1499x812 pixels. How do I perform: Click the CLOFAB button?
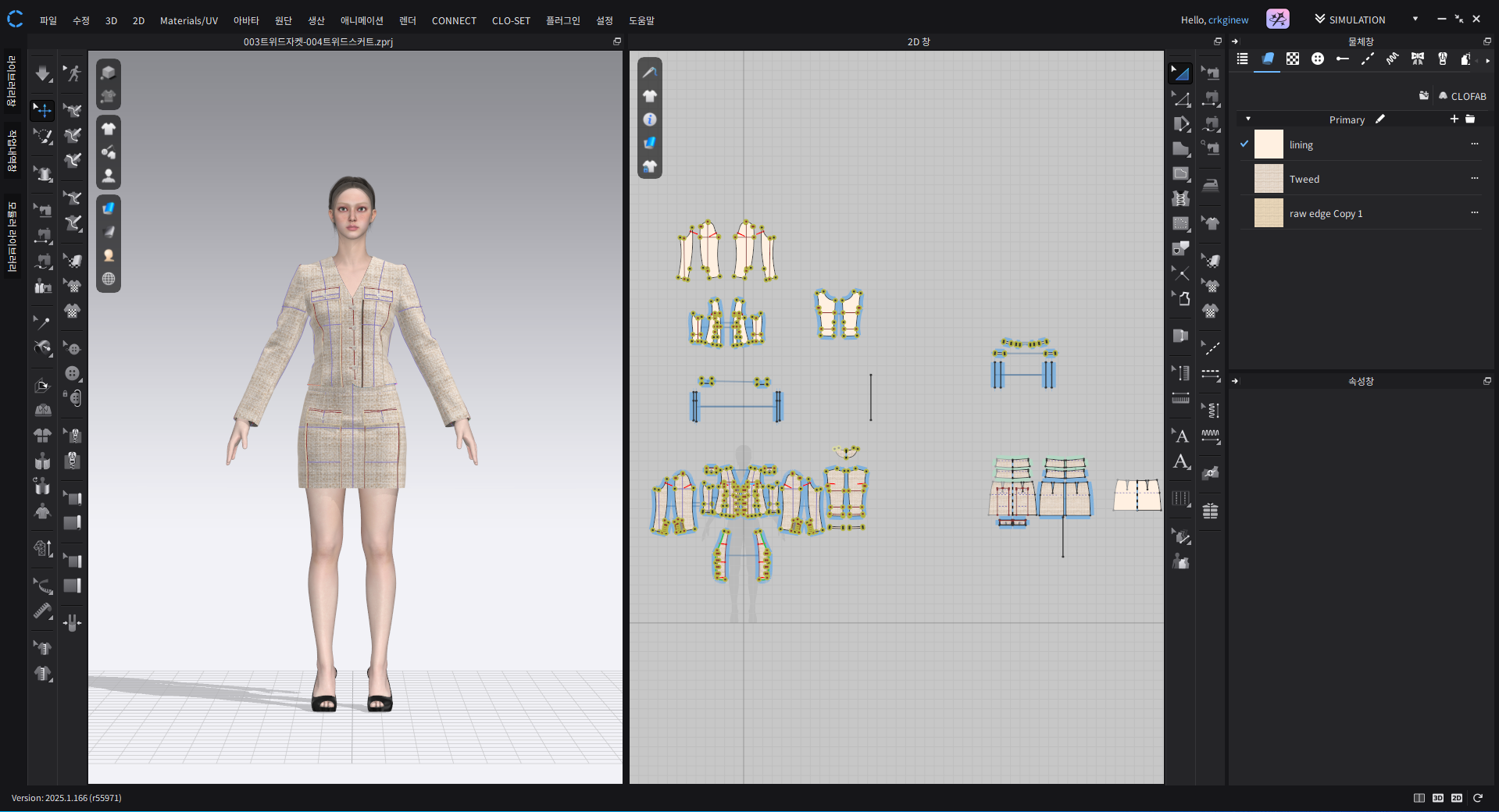coord(1462,96)
